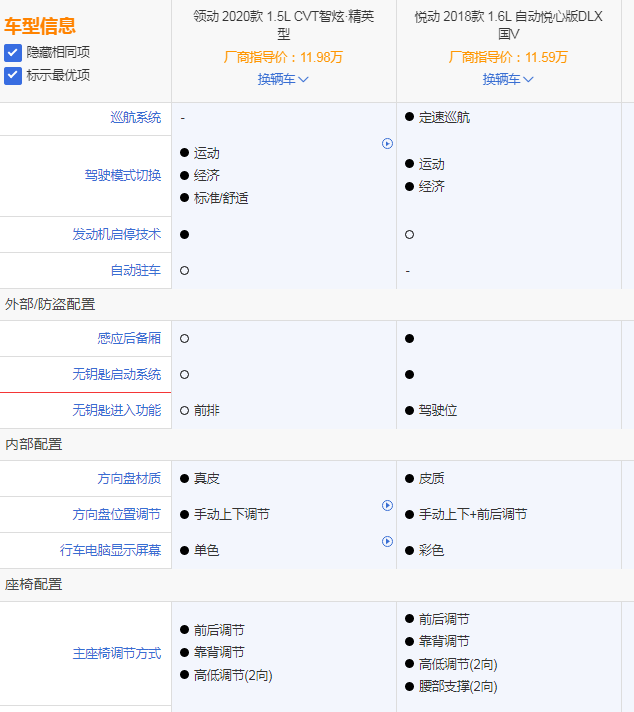Click 自动驻车 parameter link
This screenshot has height=712, width=634.
[x=135, y=271]
